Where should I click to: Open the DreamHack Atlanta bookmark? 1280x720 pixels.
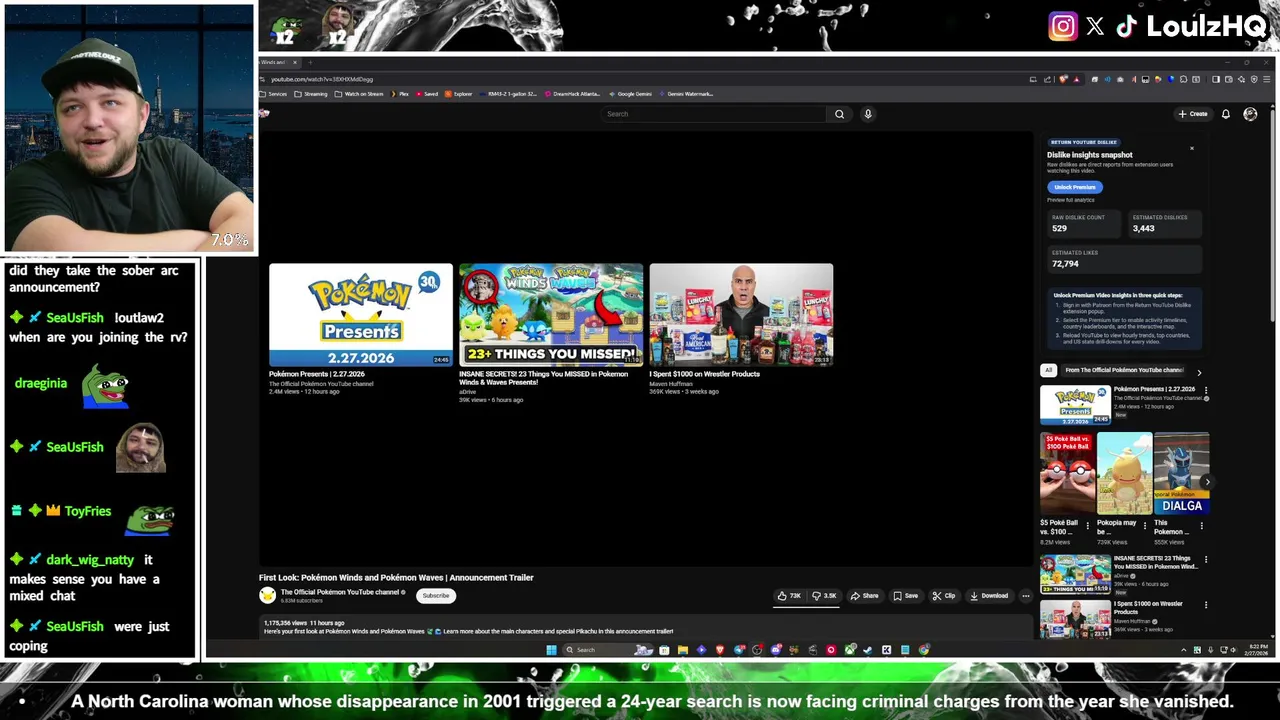pos(572,94)
